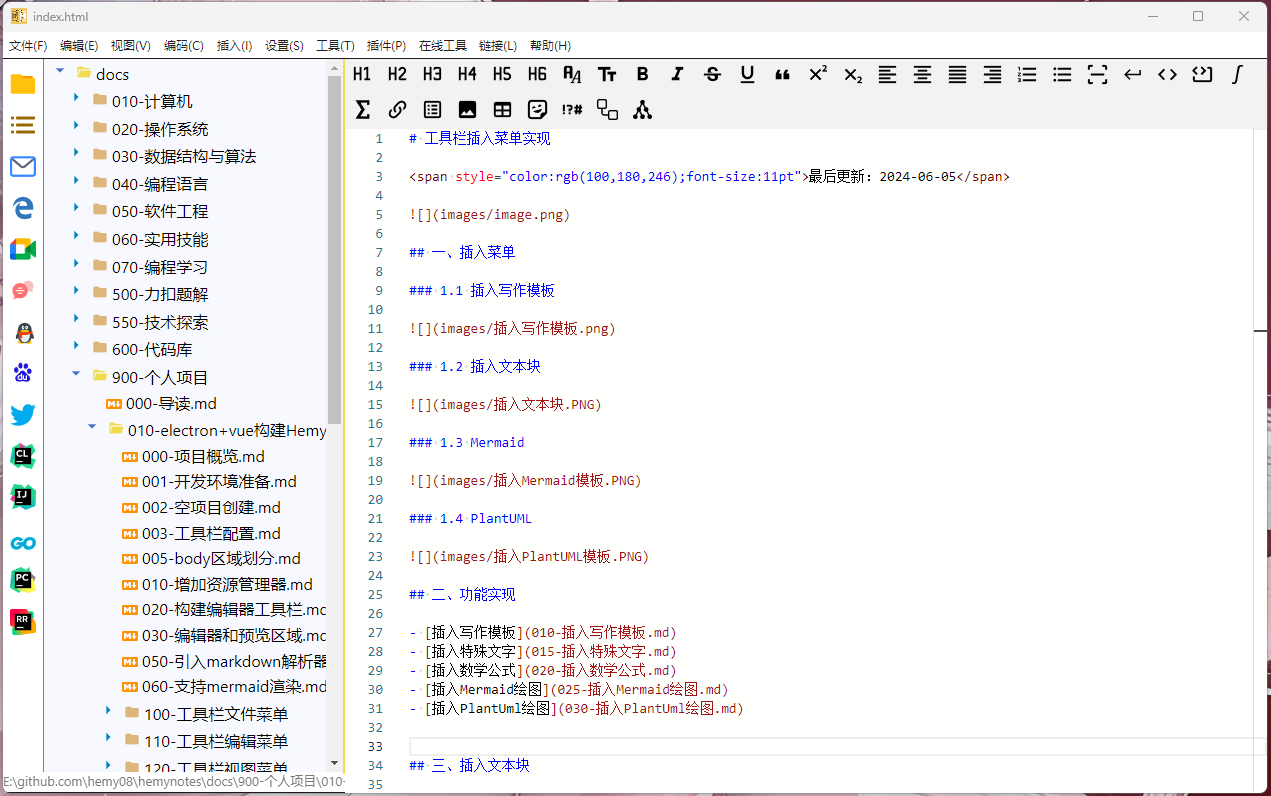The image size is (1271, 796).
Task: Click the QQ penguin icon in sidebar
Action: click(23, 333)
